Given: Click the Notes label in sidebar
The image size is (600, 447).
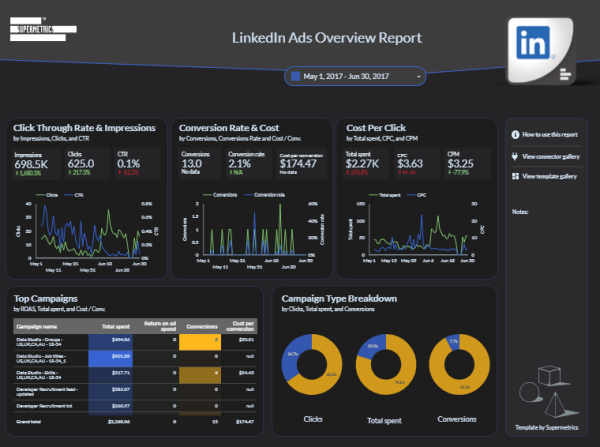Looking at the screenshot, I should pyautogui.click(x=520, y=212).
